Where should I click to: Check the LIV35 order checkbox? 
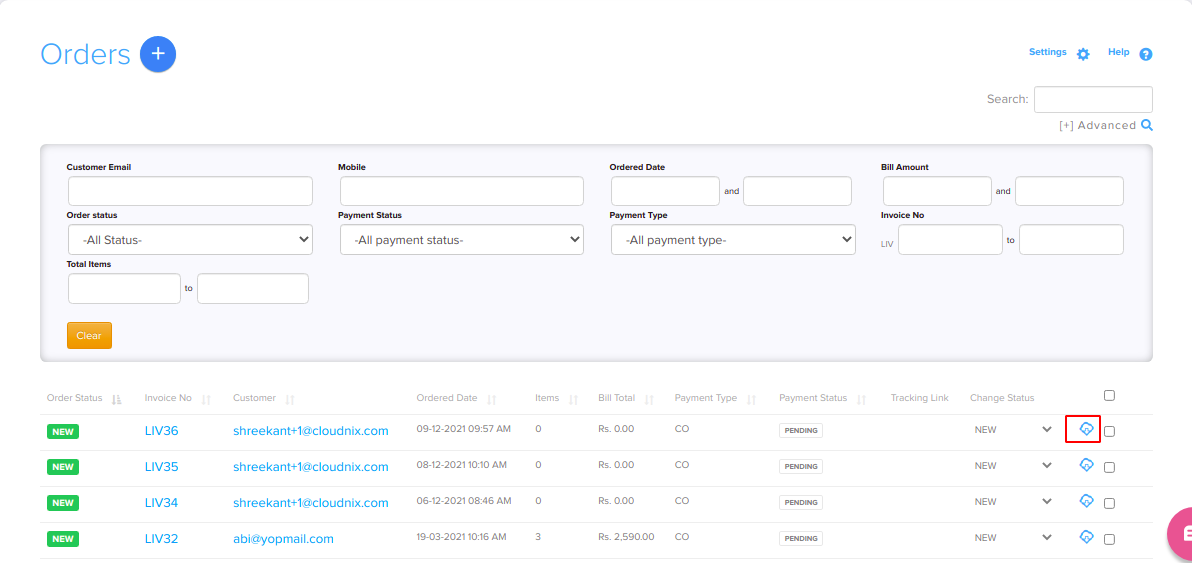pyautogui.click(x=1109, y=467)
